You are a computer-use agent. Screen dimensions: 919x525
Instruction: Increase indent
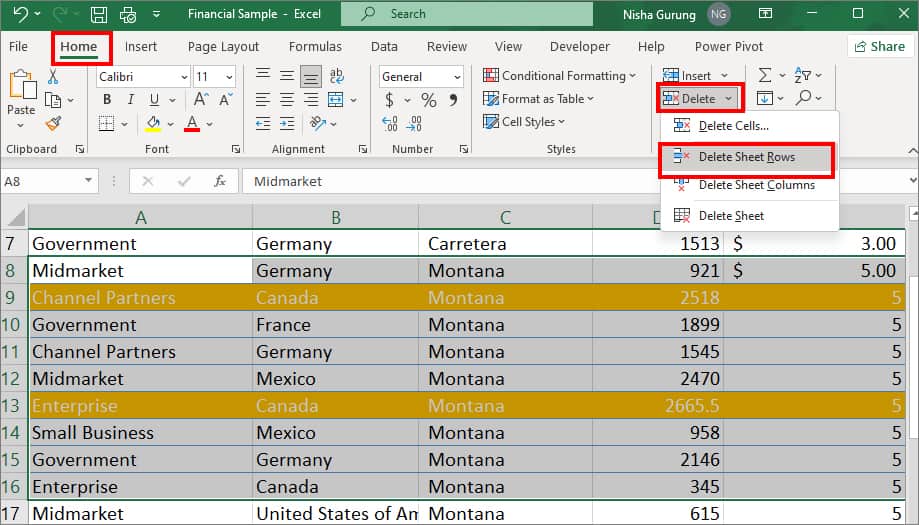coord(287,124)
